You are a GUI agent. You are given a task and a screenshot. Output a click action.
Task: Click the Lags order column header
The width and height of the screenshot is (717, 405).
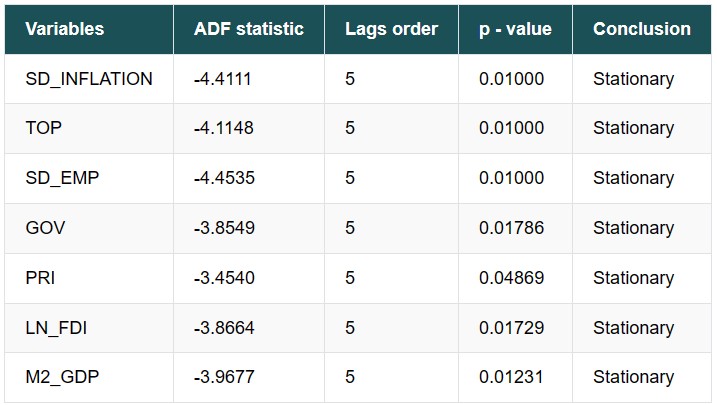[x=391, y=29]
